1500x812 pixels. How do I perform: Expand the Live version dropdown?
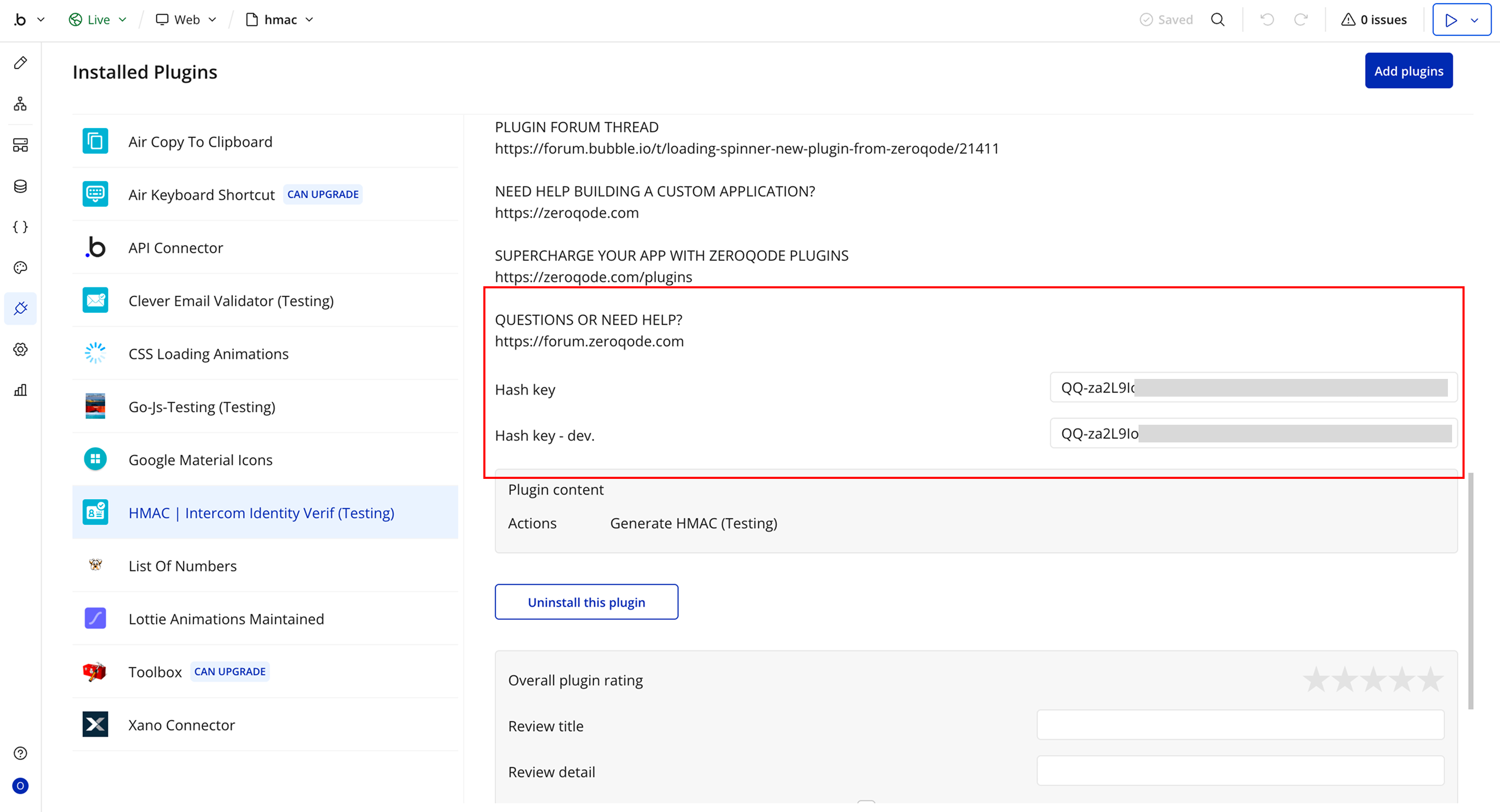(98, 20)
